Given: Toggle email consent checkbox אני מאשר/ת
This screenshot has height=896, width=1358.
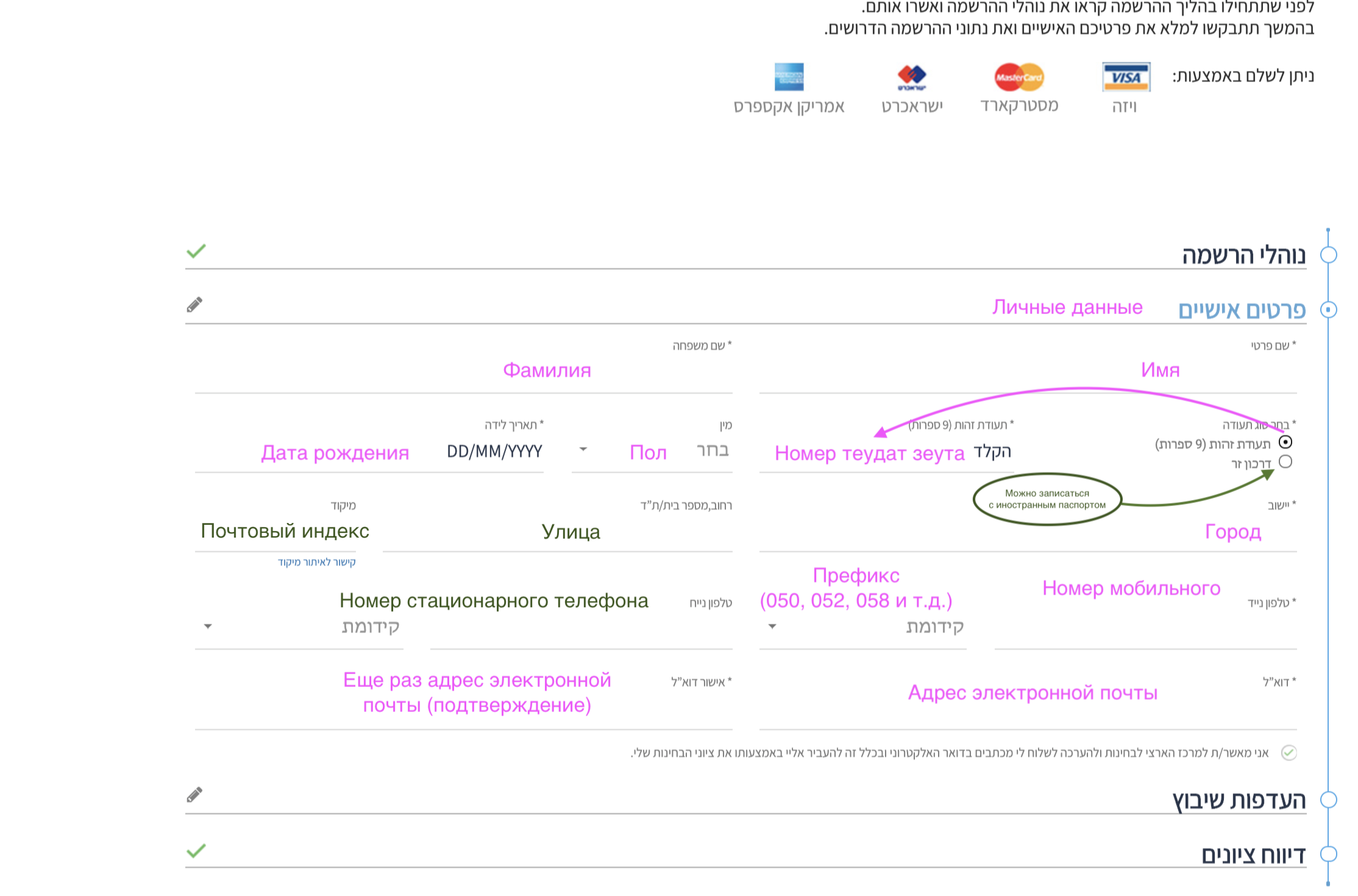Looking at the screenshot, I should point(1289,753).
